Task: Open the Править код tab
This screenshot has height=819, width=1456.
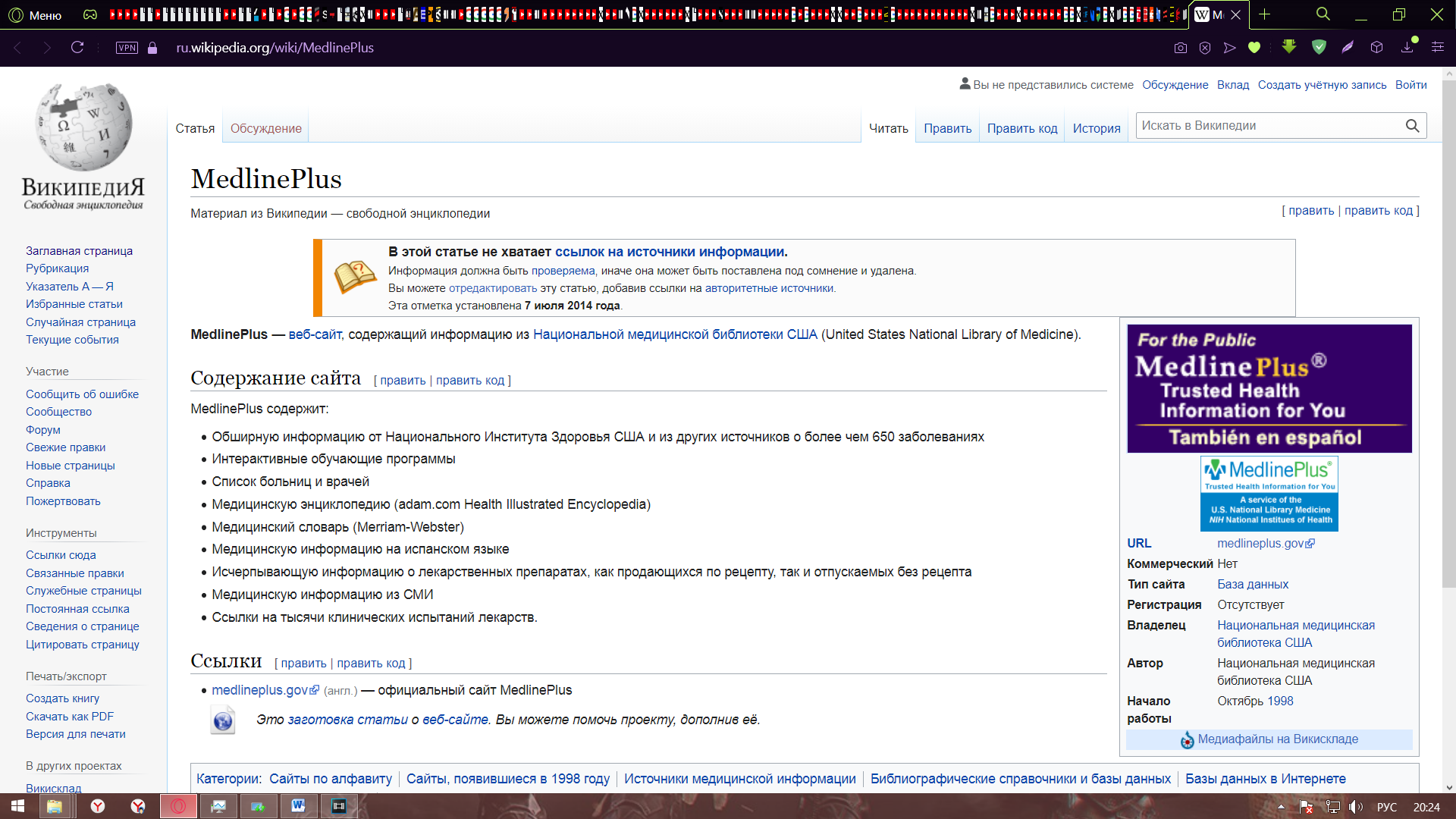Action: tap(1022, 128)
